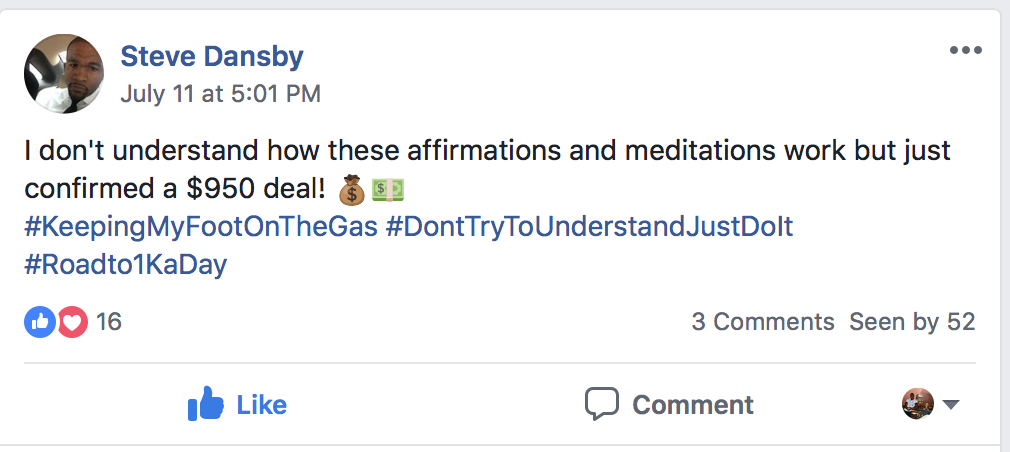Click the speech bubble icon beside Comment

(x=603, y=404)
